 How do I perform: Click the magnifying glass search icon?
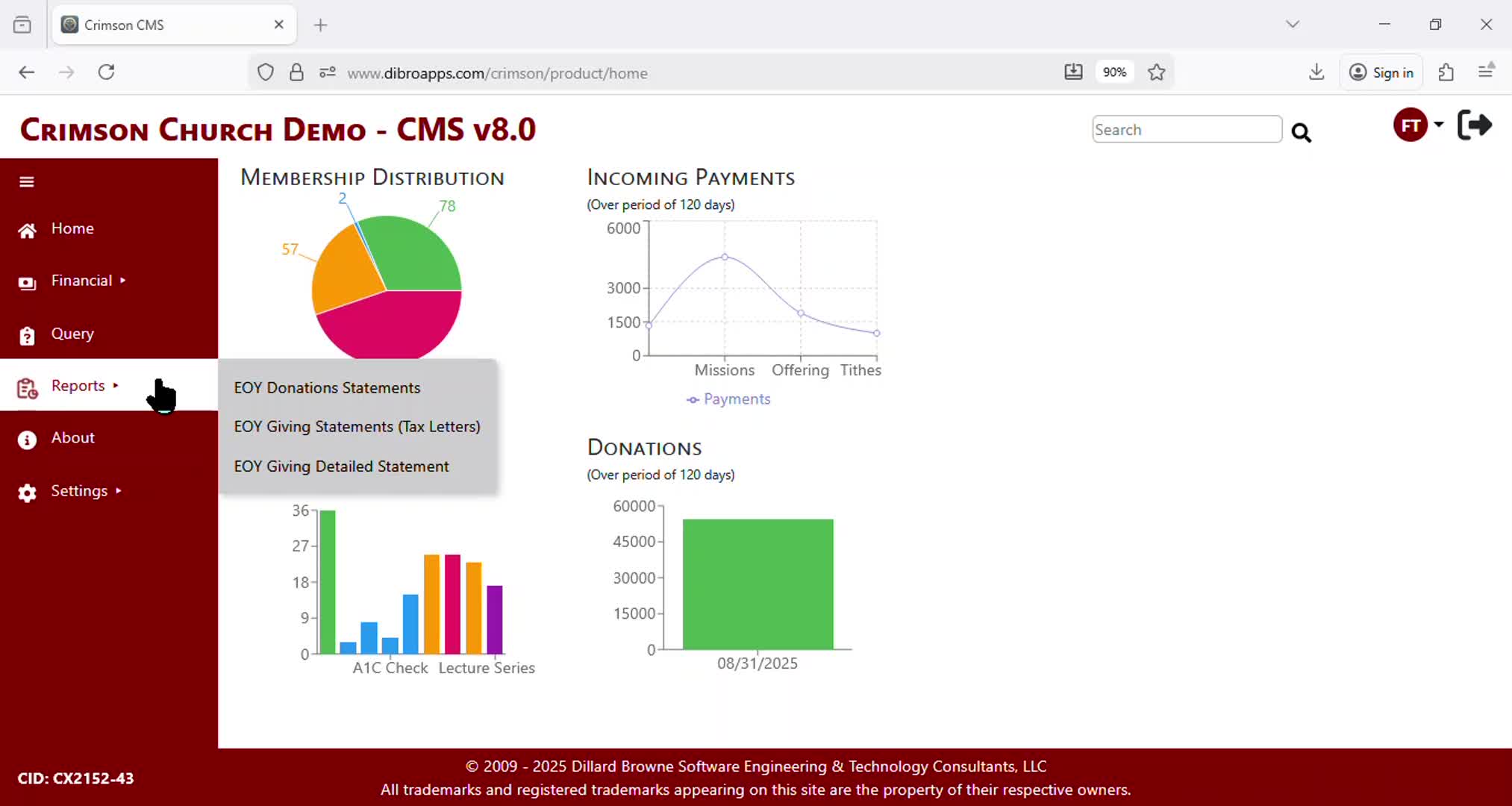coord(1301,133)
